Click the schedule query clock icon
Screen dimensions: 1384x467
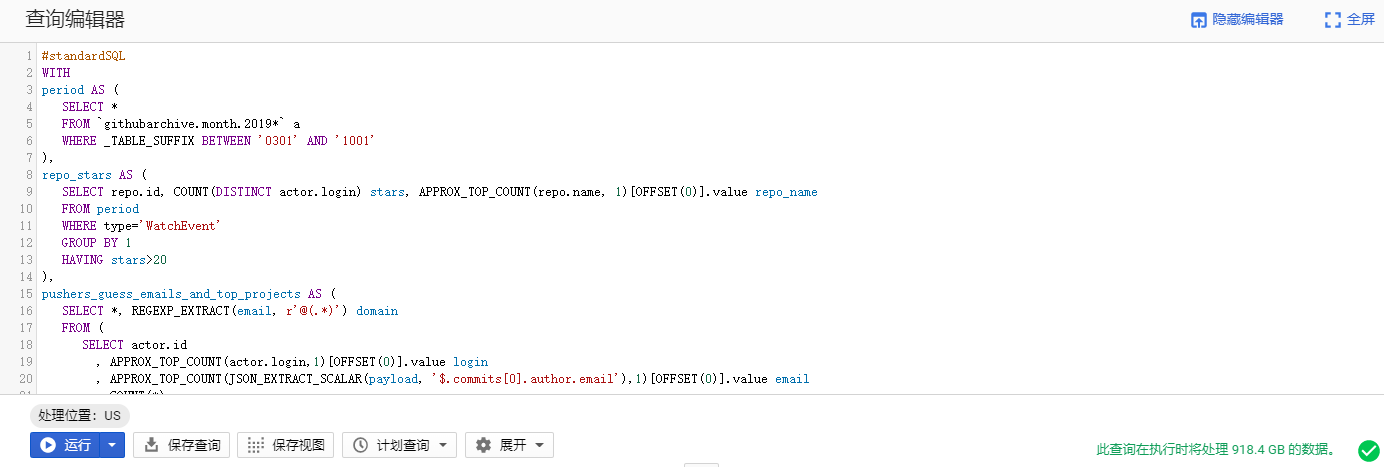[x=360, y=445]
